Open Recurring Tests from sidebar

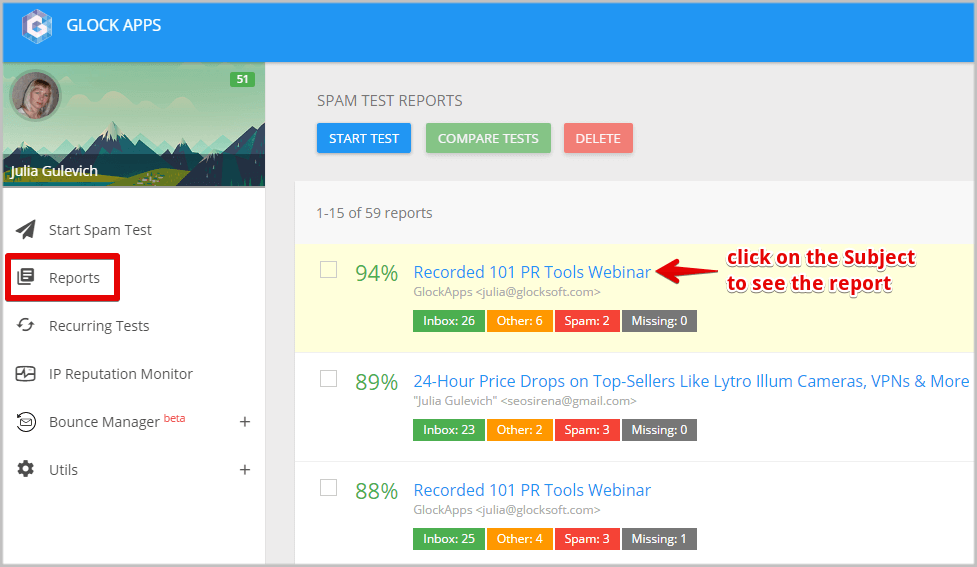pyautogui.click(x=99, y=326)
